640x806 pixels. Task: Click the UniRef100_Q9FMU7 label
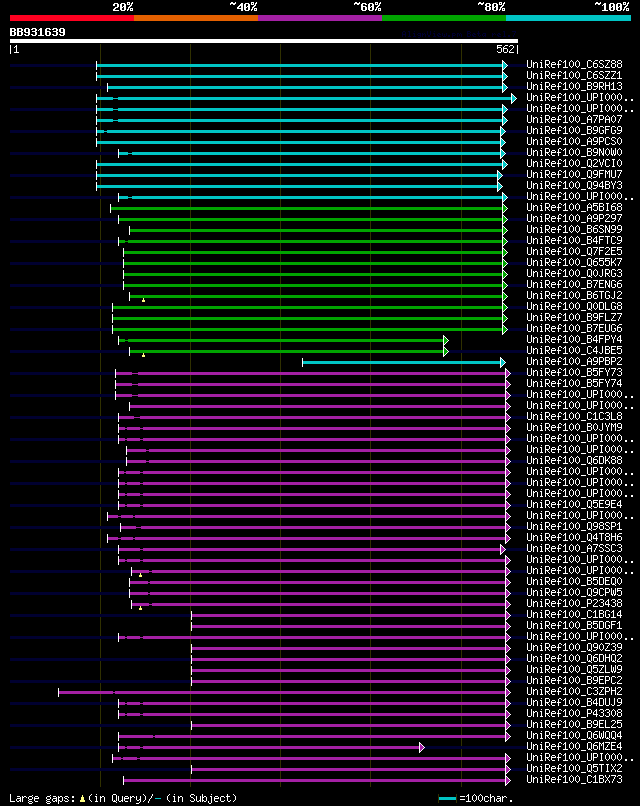(574, 174)
